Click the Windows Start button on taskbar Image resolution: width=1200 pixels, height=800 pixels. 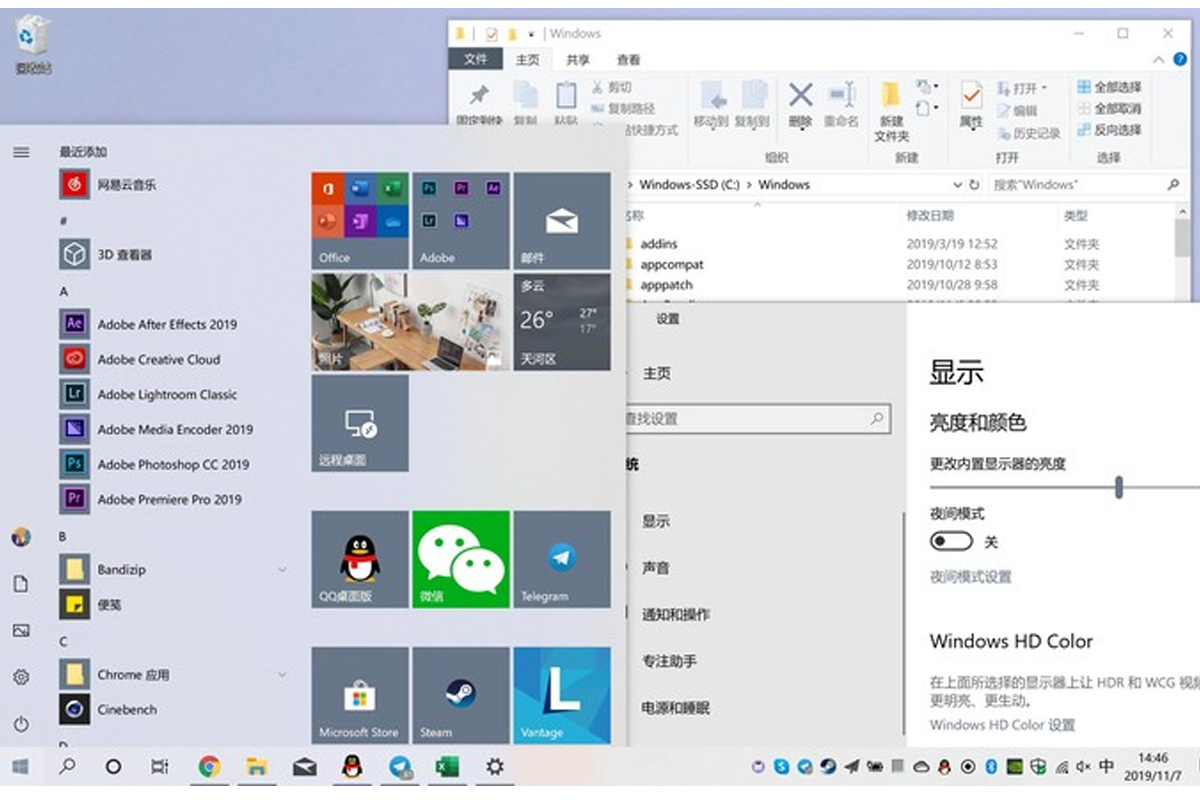click(x=20, y=767)
